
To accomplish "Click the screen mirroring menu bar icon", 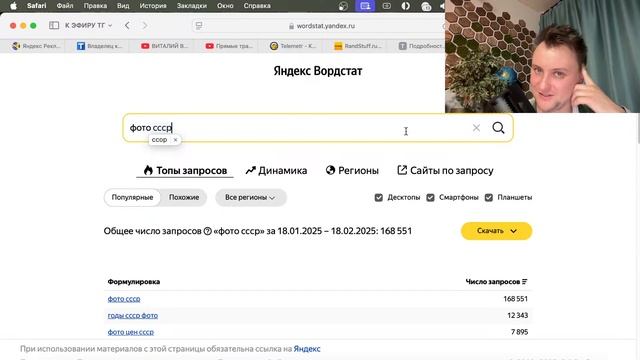I will [x=365, y=6].
